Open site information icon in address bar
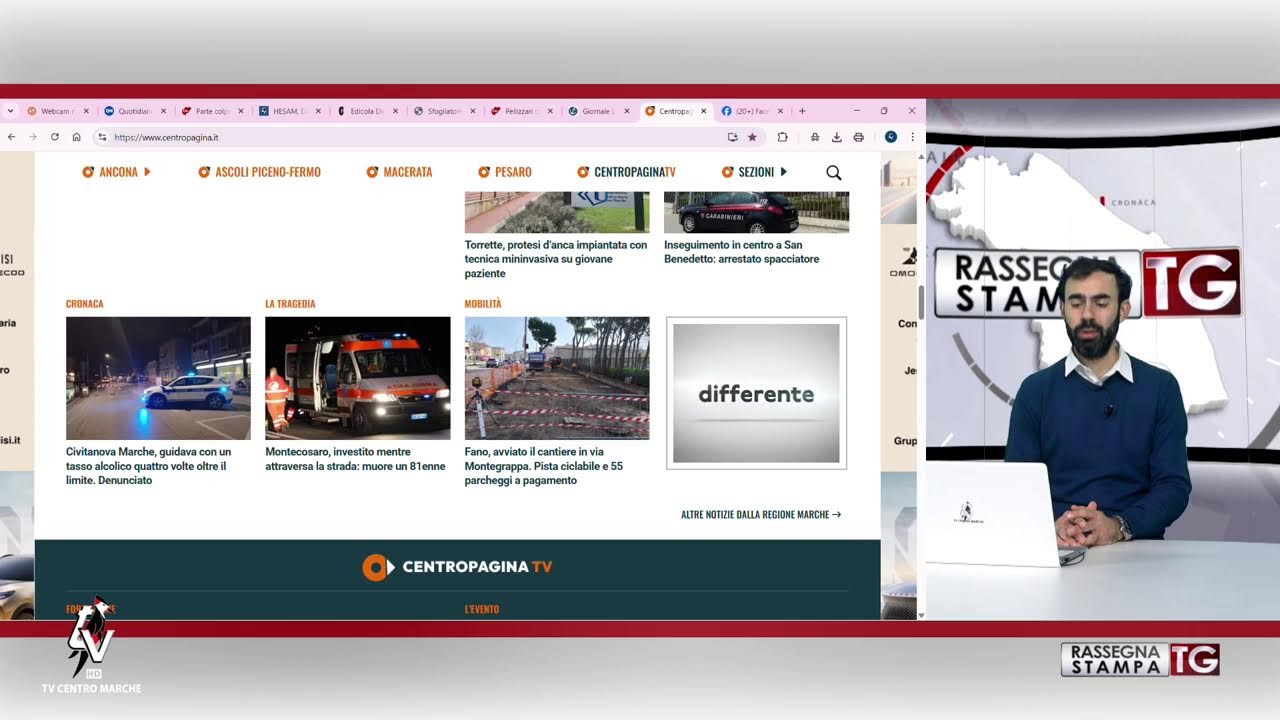This screenshot has width=1280, height=720. click(x=101, y=137)
